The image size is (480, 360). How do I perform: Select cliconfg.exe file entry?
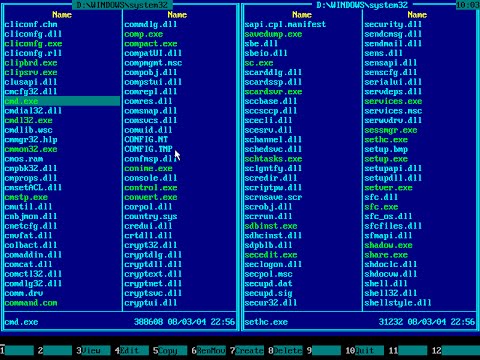[x=33, y=44]
